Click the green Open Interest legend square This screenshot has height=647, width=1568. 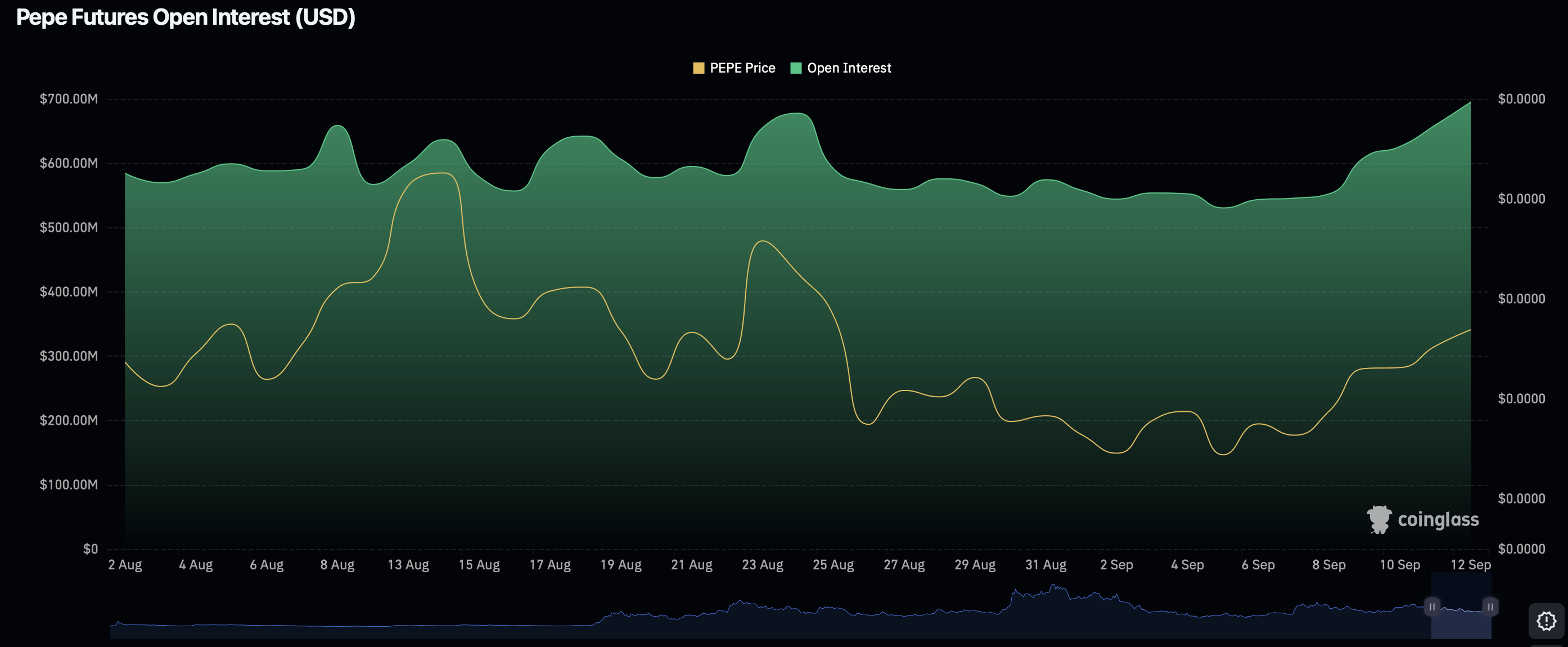(x=796, y=68)
